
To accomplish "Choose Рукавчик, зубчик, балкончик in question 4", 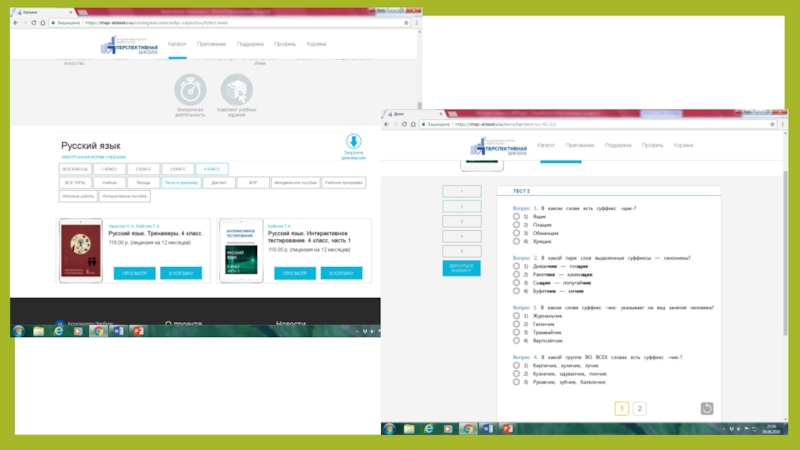I will click(516, 382).
